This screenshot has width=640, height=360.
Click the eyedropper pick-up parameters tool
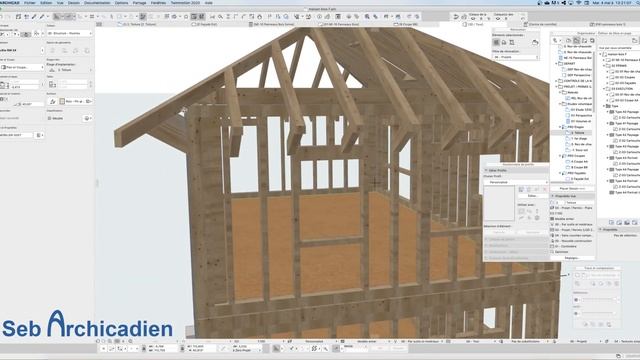[34, 17]
